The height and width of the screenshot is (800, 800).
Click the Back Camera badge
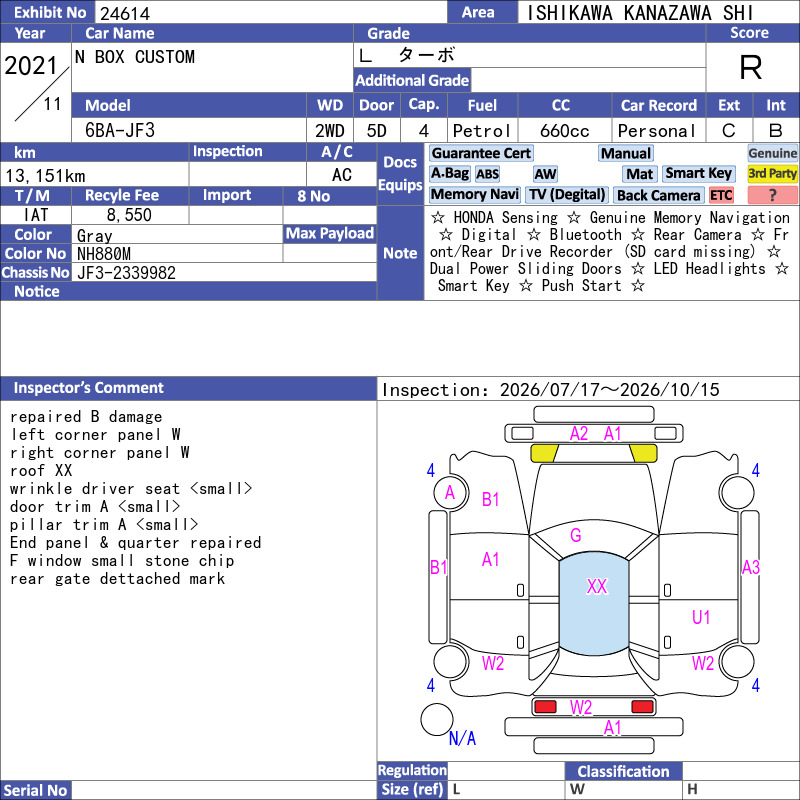coord(658,195)
